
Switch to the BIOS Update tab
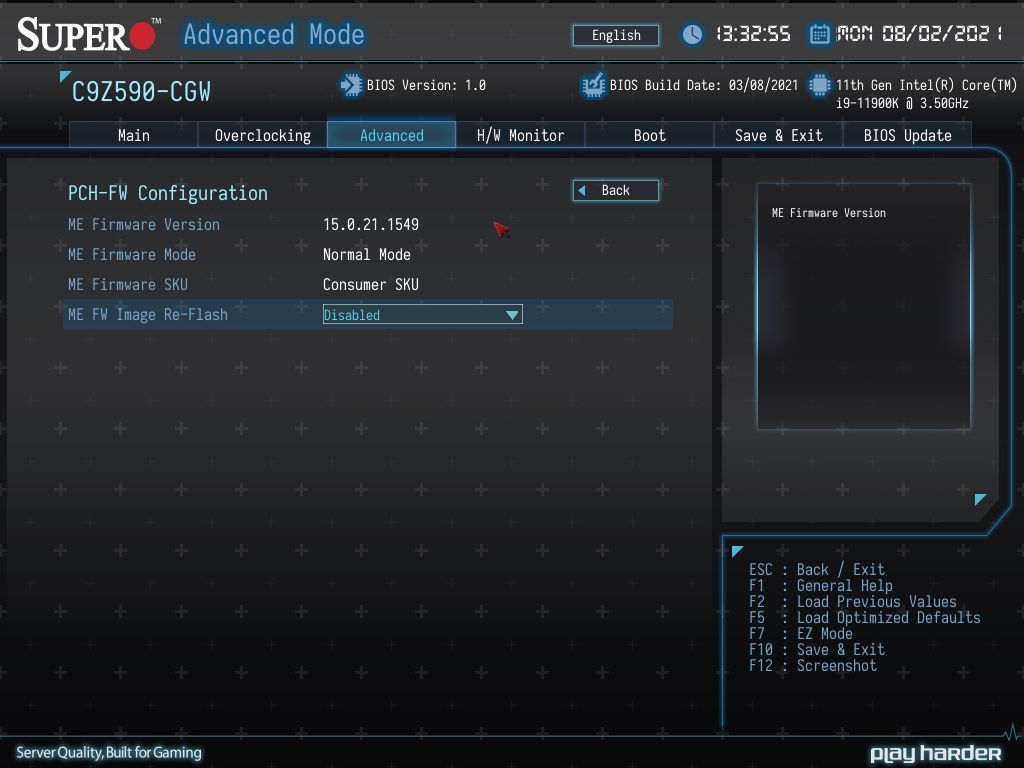tap(907, 136)
